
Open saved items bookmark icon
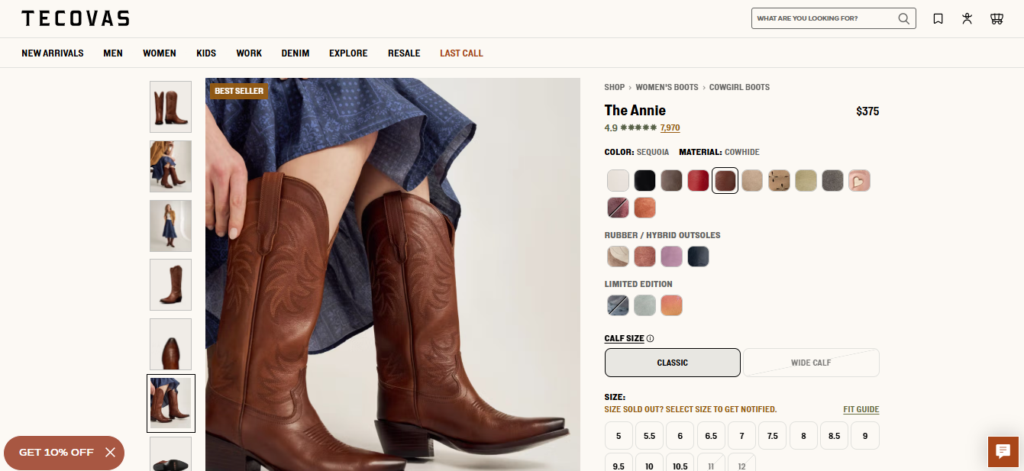point(938,18)
